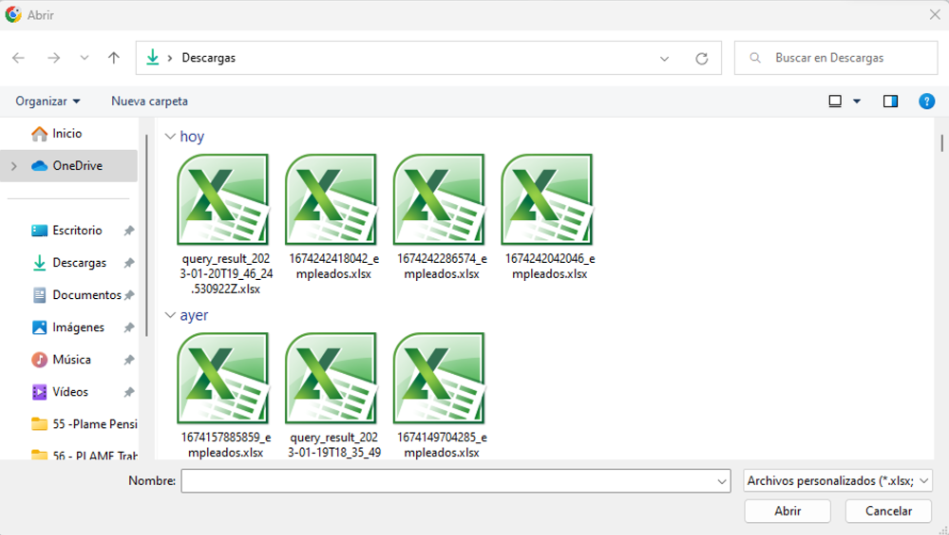The image size is (949, 535).
Task: Open Música from the sidebar
Action: pyautogui.click(x=71, y=359)
